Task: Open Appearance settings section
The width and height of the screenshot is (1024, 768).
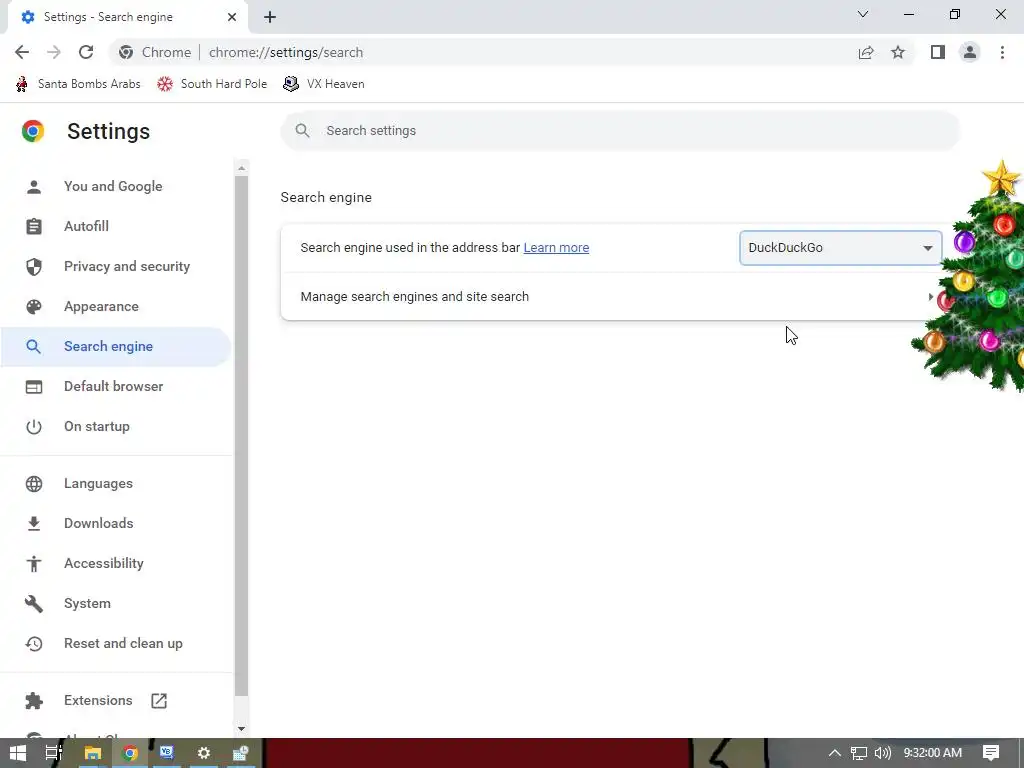Action: 116,306
